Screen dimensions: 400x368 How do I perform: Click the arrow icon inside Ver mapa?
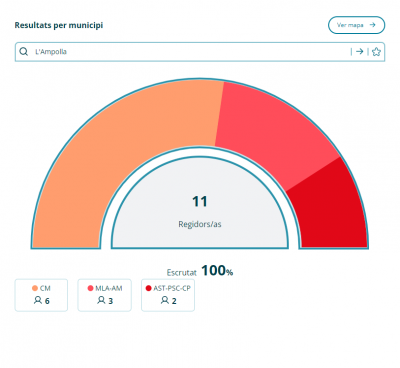tap(372, 25)
